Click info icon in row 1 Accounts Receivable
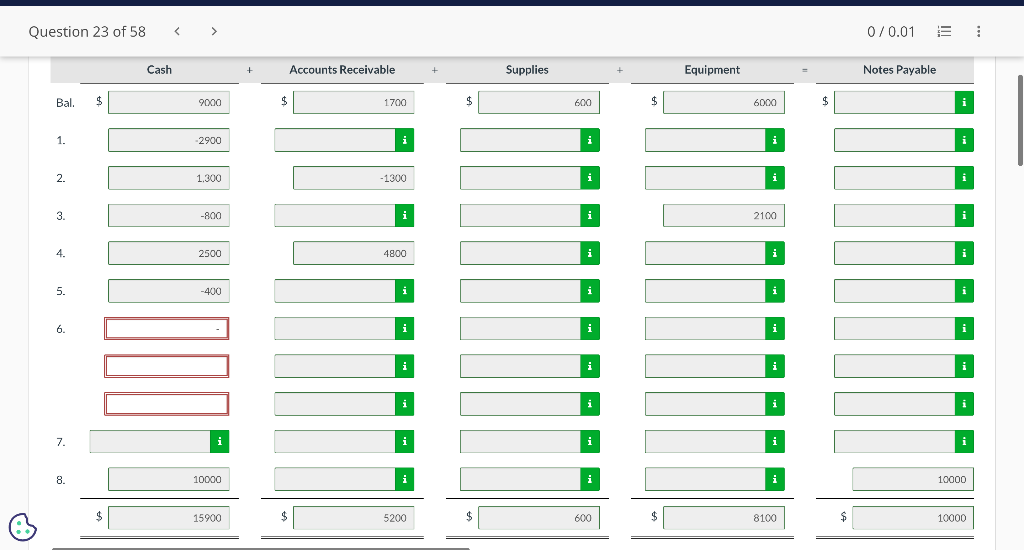The width and height of the screenshot is (1024, 550). (404, 140)
